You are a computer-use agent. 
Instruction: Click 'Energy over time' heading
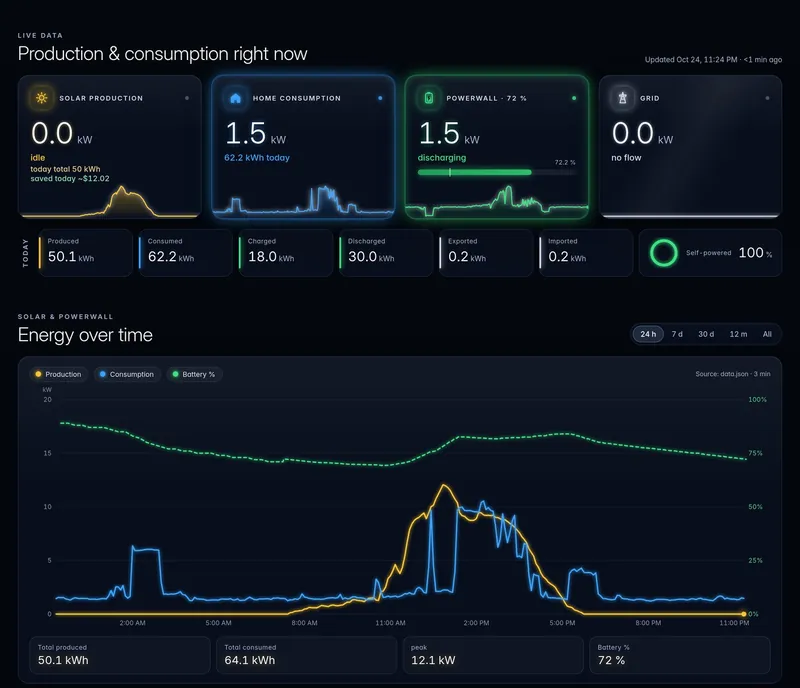[x=85, y=335]
